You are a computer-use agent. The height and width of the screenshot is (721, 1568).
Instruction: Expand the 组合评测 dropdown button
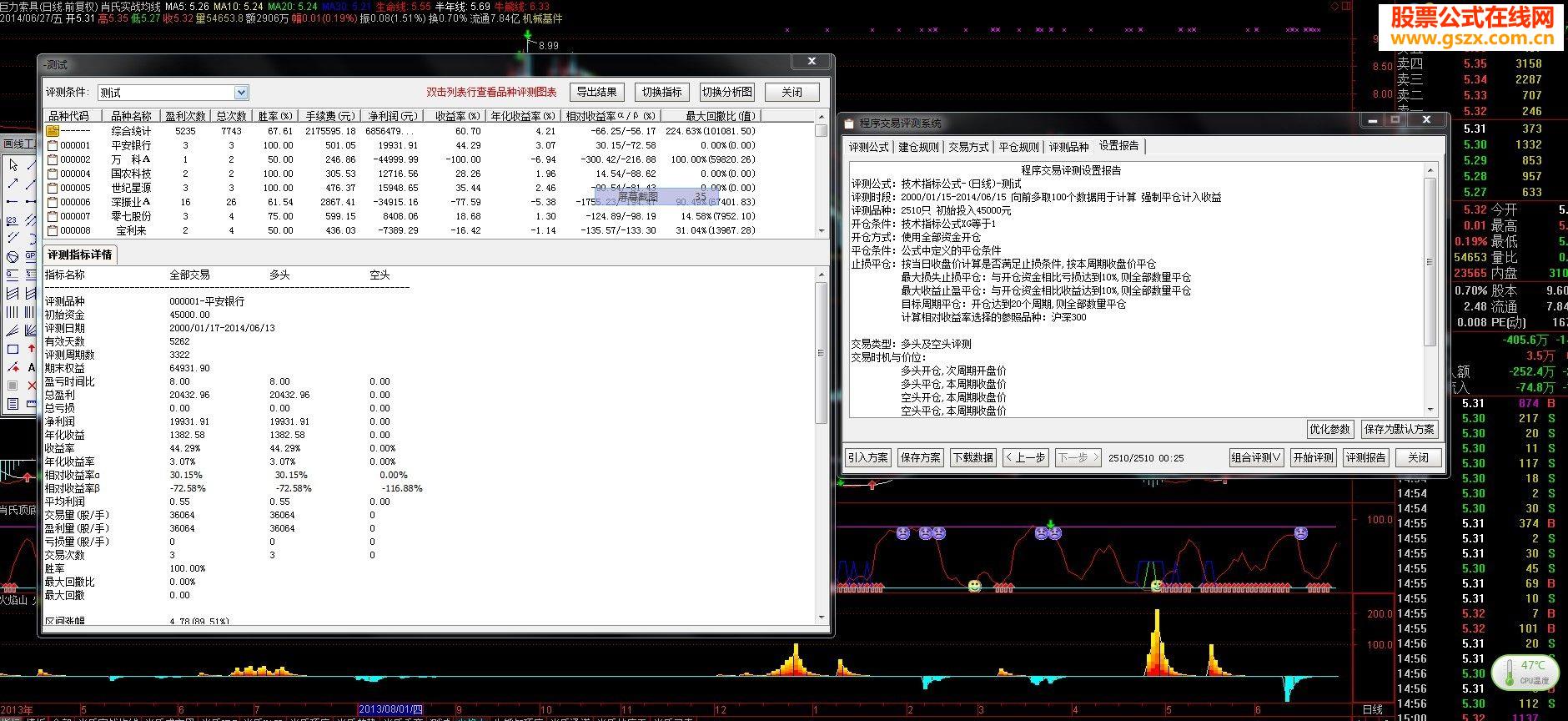pos(1257,457)
